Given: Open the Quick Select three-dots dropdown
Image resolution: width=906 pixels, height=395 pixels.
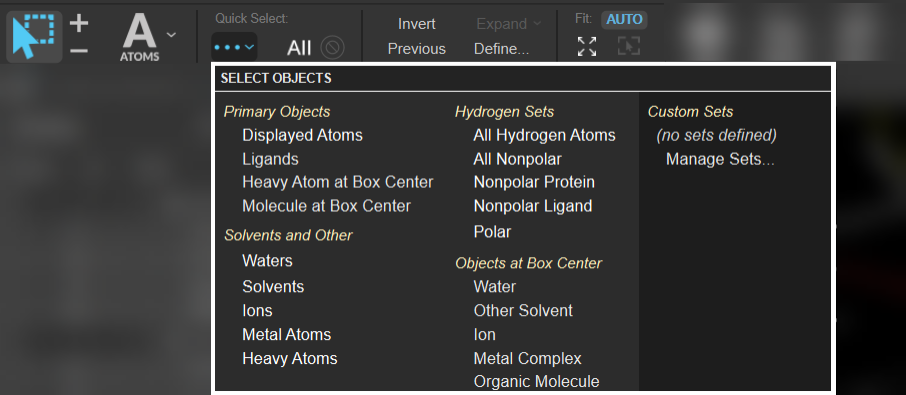Looking at the screenshot, I should [x=234, y=47].
